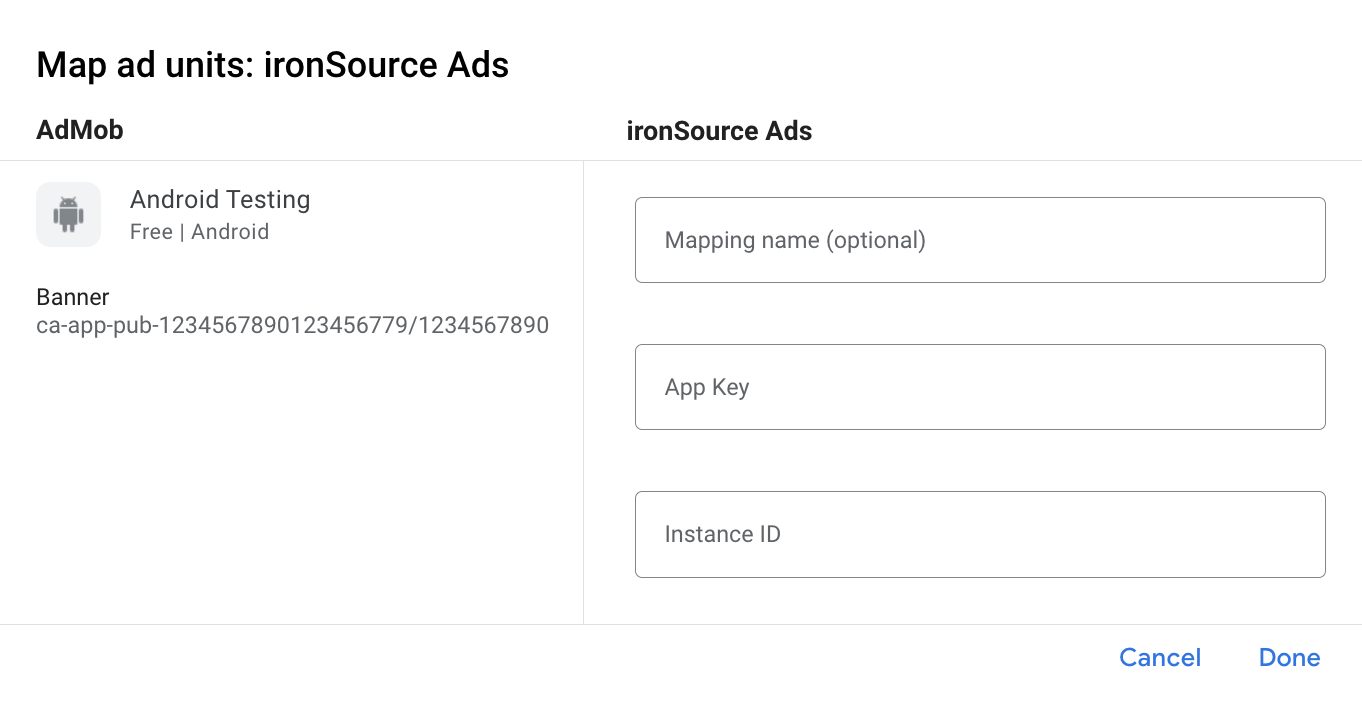Image resolution: width=1362 pixels, height=726 pixels.
Task: Click inside the App Key field
Action: (x=980, y=387)
